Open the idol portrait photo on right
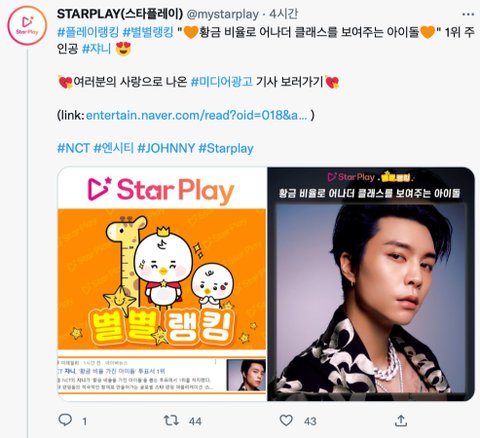 [x=371, y=284]
